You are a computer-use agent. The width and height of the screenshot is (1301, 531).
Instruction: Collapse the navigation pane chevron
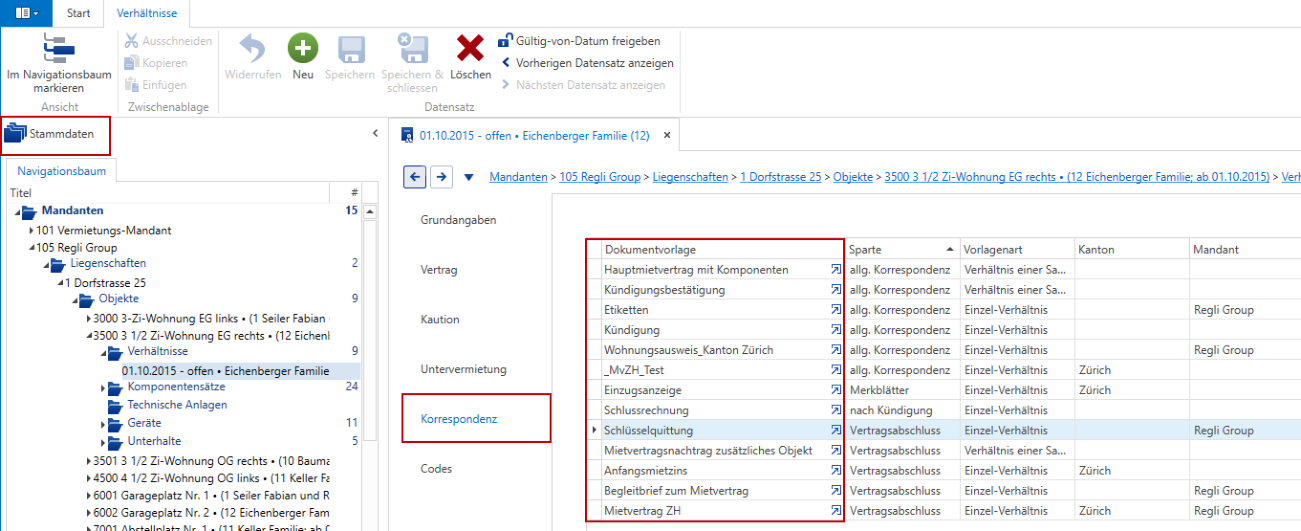click(x=375, y=133)
